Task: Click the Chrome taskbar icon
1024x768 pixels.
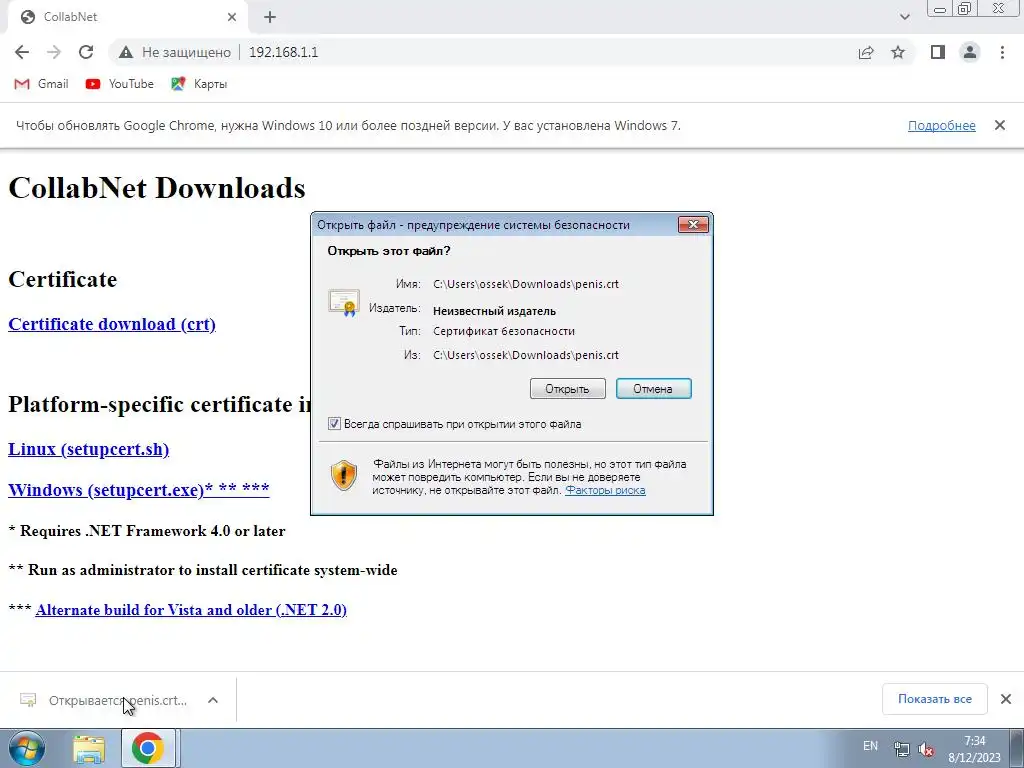Action: coord(148,748)
